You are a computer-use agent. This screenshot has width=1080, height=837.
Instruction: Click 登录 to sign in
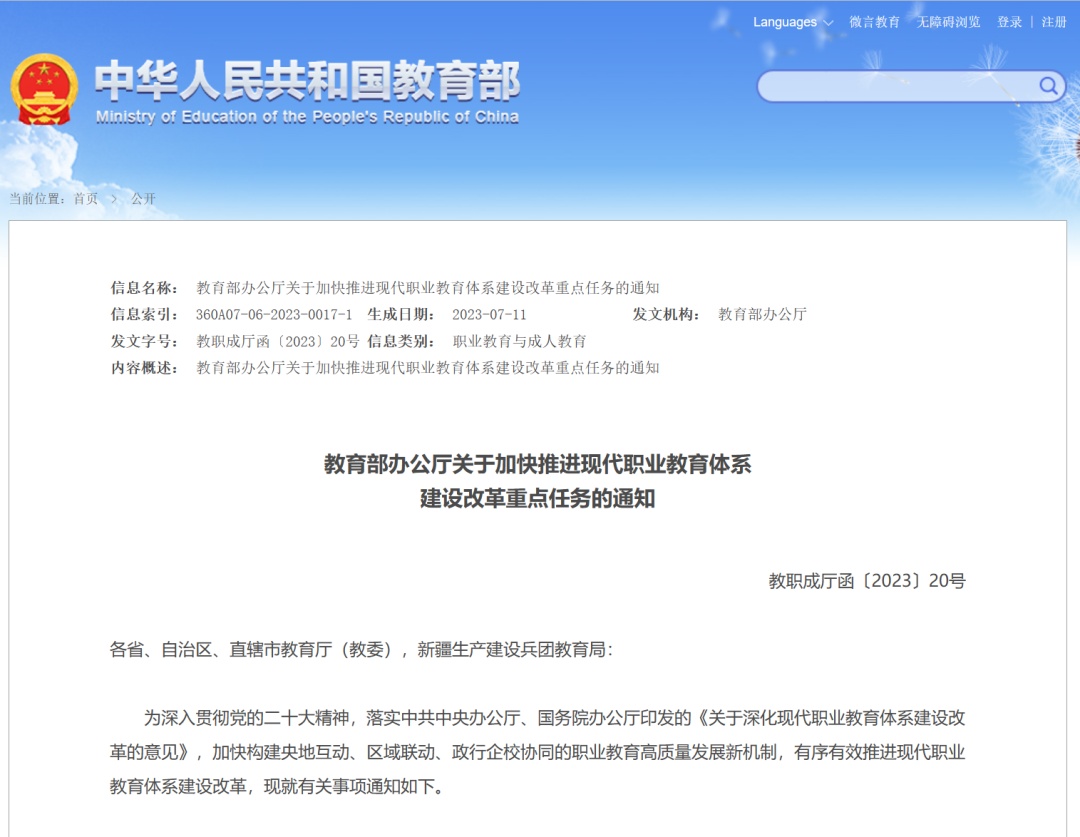[x=1009, y=22]
